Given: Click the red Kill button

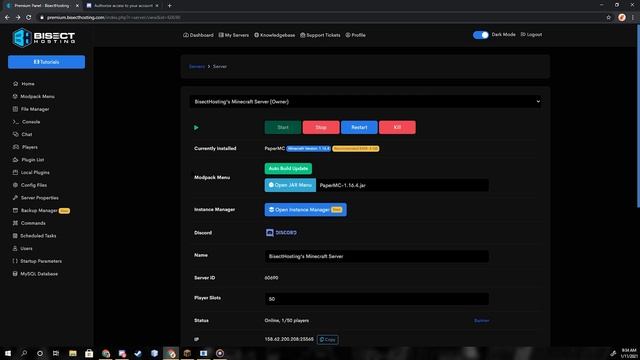Looking at the screenshot, I should coord(397,127).
